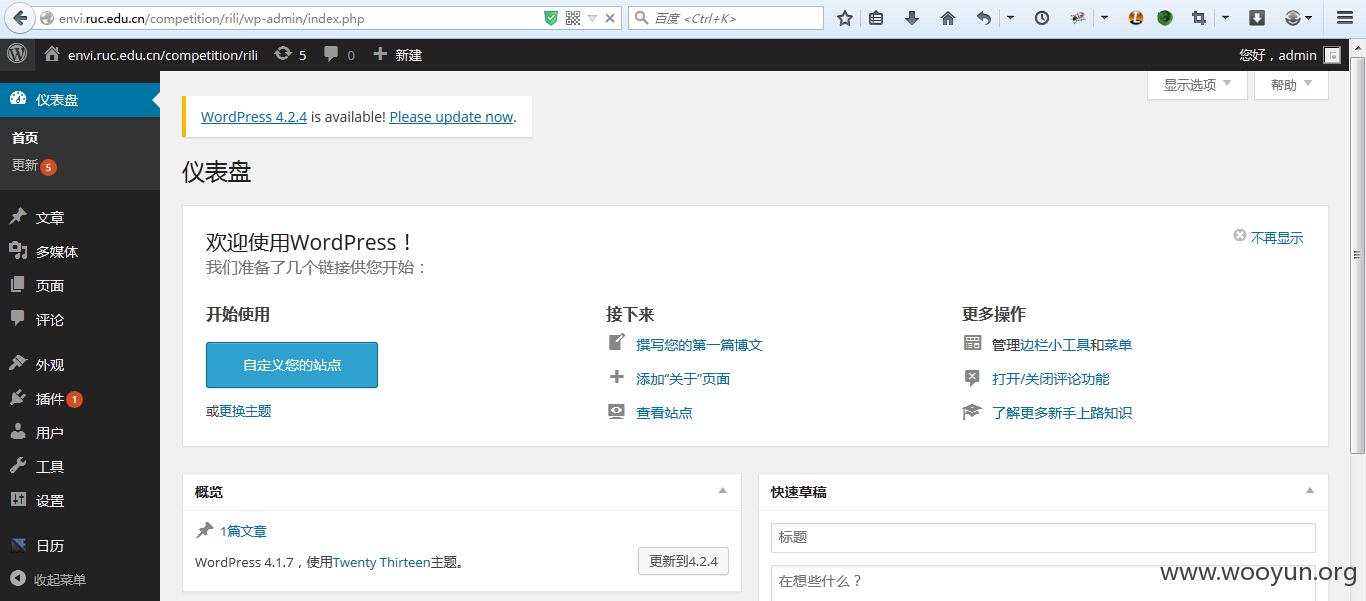Click the green shield icon in address bar
Image resolution: width=1366 pixels, height=601 pixels.
point(551,18)
